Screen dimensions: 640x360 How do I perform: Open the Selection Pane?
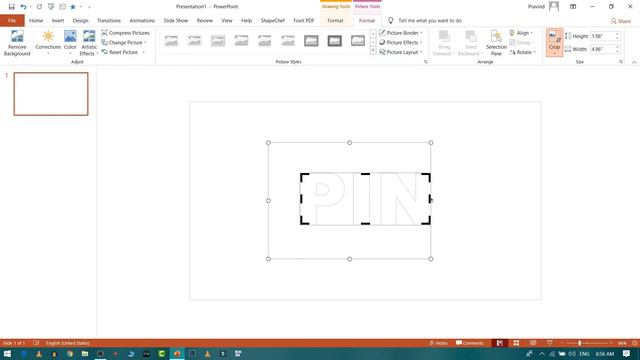tap(496, 43)
